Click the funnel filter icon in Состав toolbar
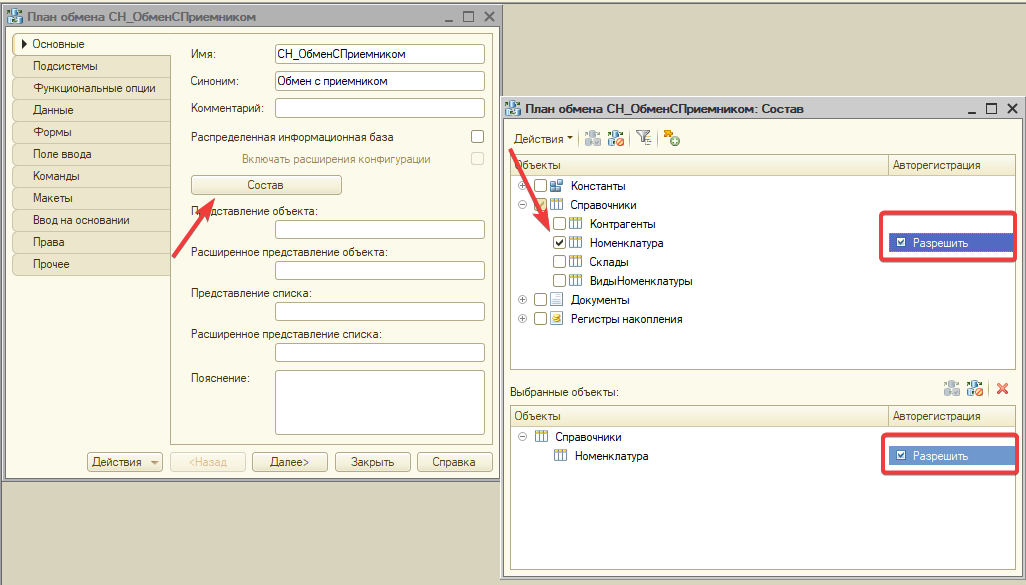Viewport: 1026px width, 585px height. click(x=644, y=139)
